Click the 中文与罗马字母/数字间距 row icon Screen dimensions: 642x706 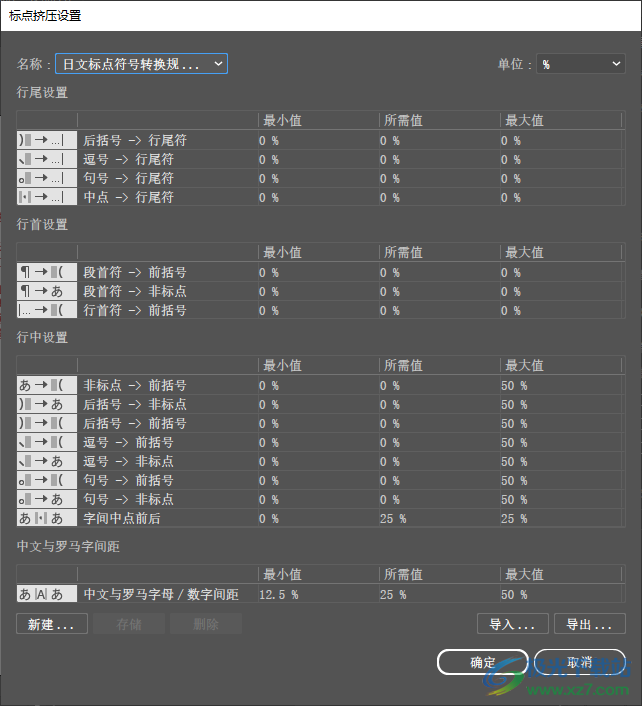point(47,594)
